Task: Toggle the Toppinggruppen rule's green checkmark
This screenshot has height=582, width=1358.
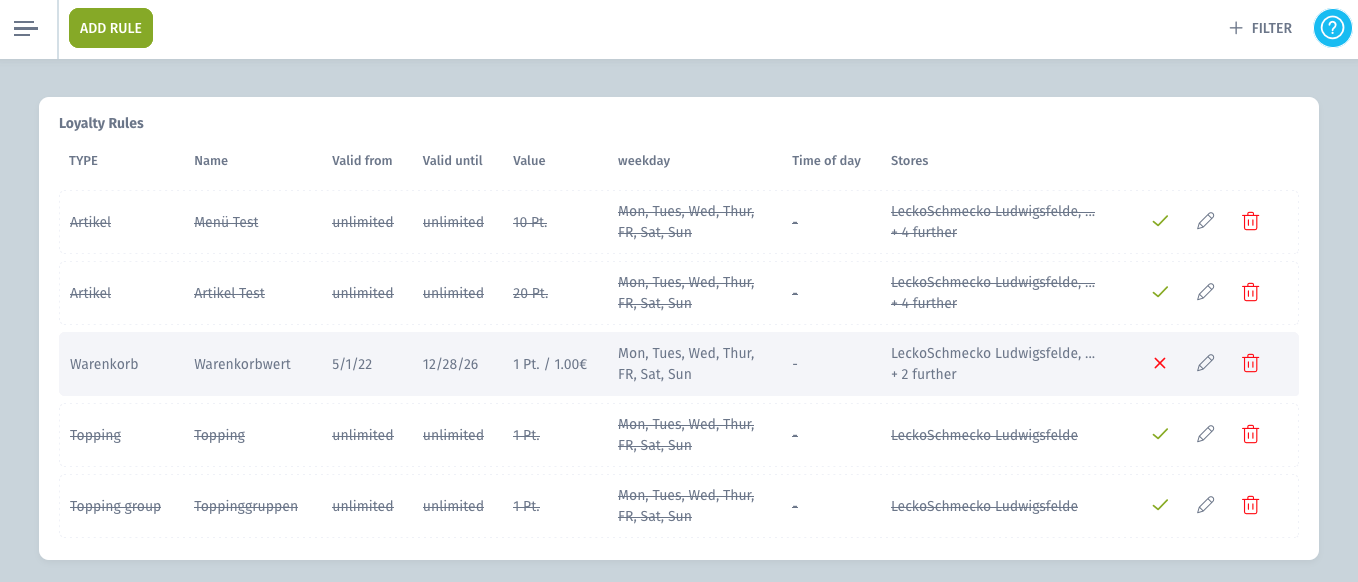Action: 1160,505
